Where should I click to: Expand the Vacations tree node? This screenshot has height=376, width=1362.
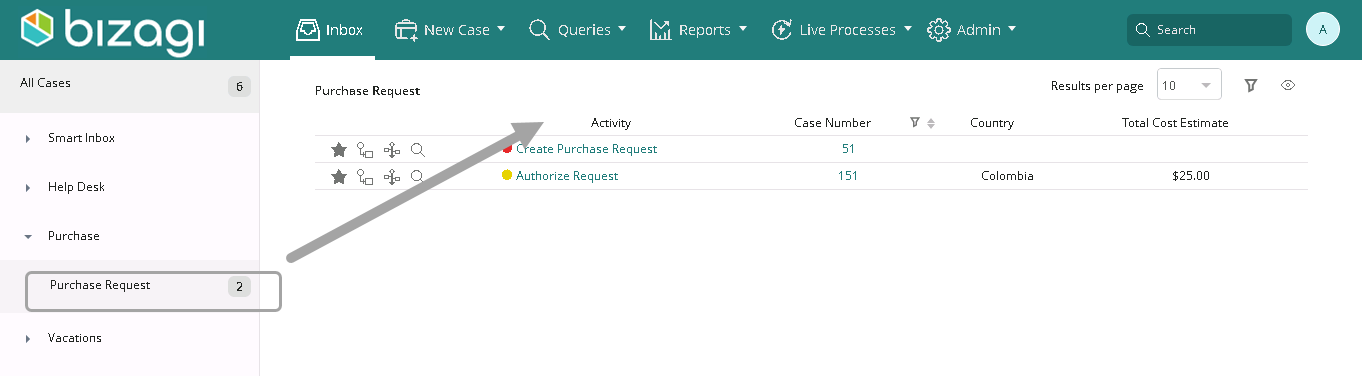(x=28, y=339)
